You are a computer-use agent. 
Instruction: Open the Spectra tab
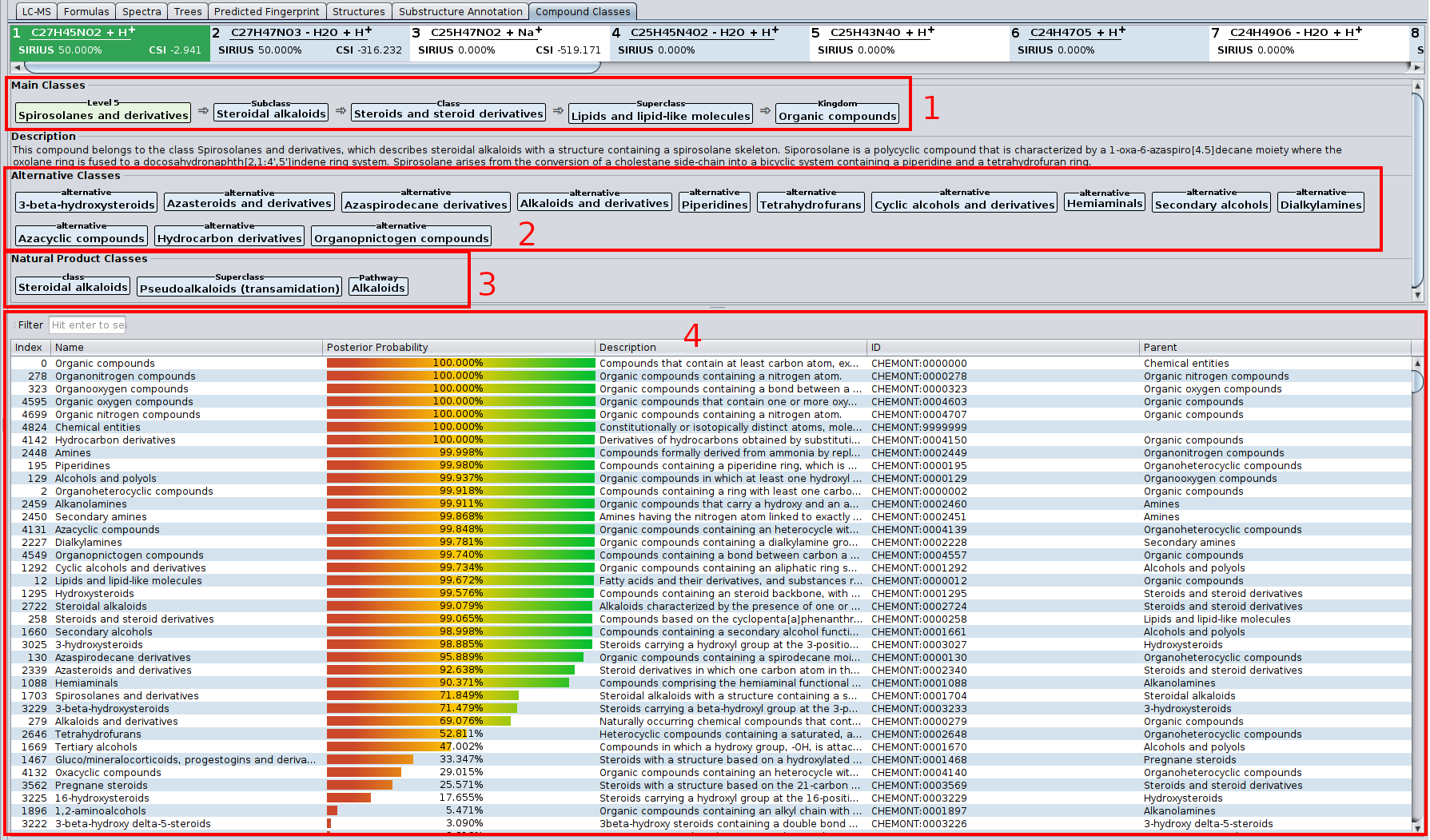click(141, 11)
